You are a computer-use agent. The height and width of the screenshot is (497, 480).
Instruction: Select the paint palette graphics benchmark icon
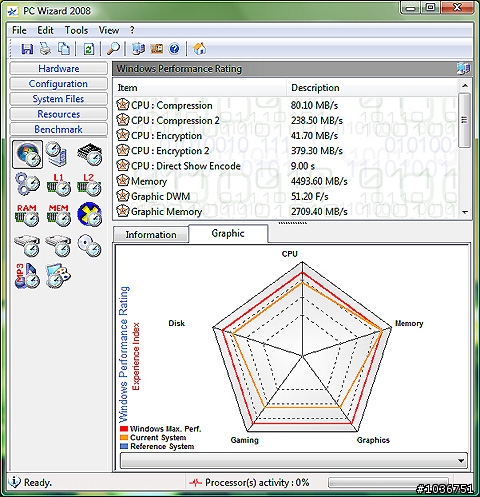click(58, 276)
